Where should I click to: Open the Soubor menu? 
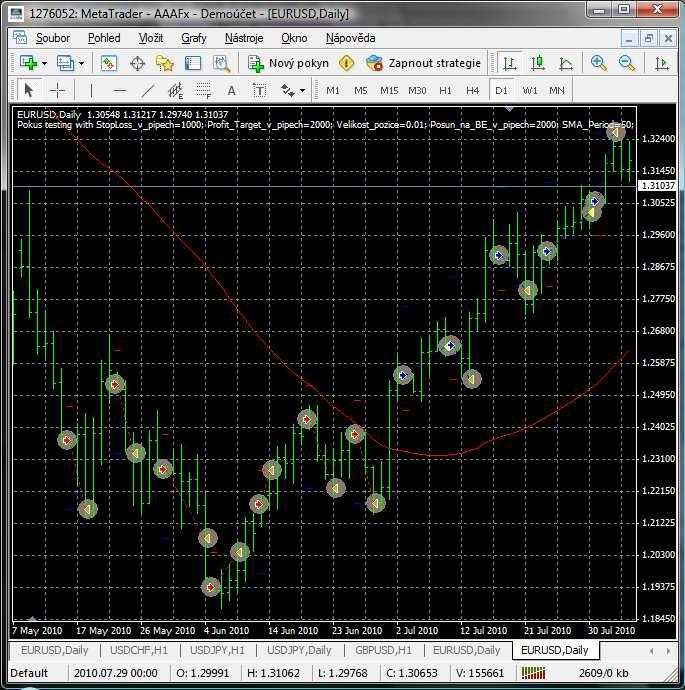[53, 38]
